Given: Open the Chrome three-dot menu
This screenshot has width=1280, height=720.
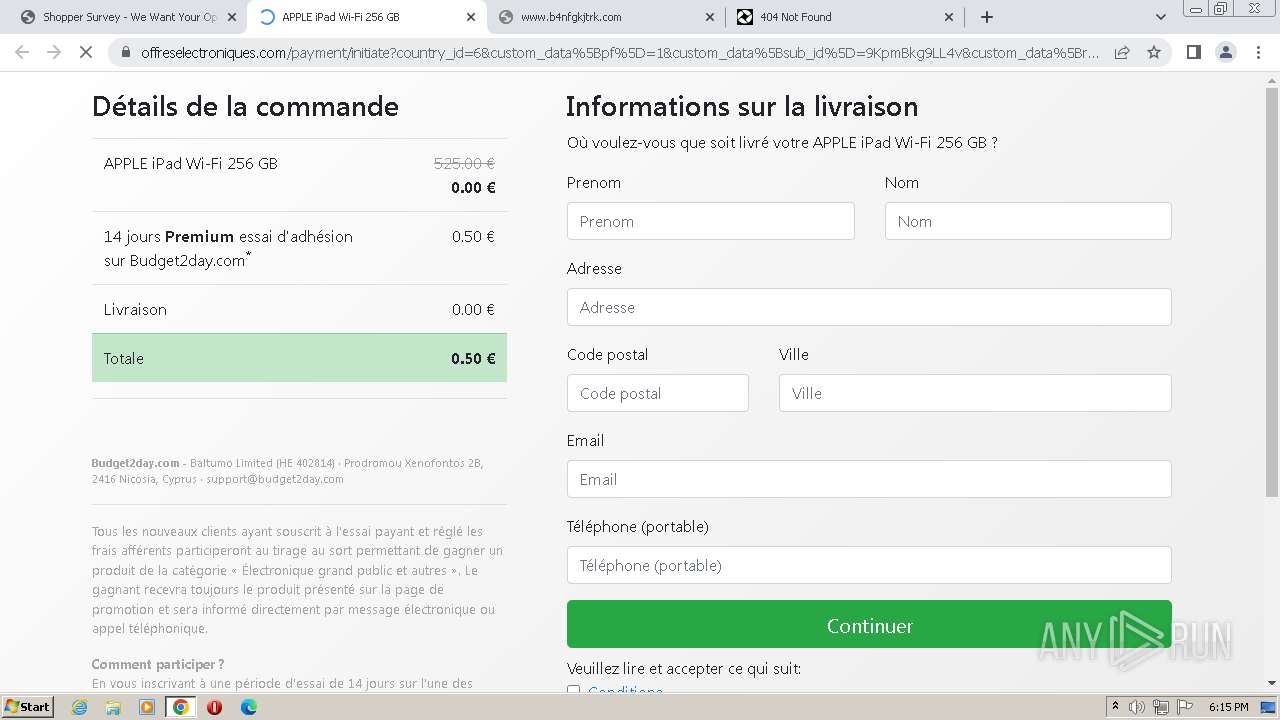Looking at the screenshot, I should pyautogui.click(x=1258, y=52).
